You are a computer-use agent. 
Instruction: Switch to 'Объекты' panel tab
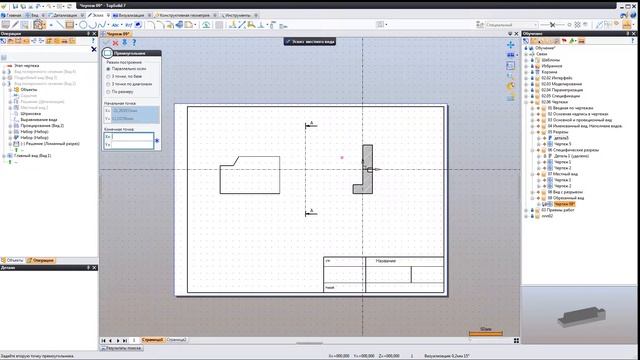(13, 260)
